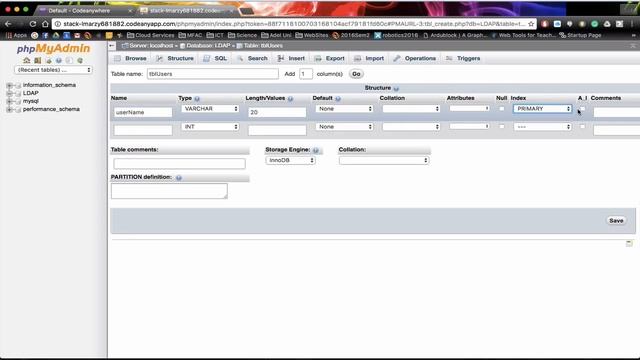Click the help icon beside Default header
The image size is (640, 360).
point(338,99)
